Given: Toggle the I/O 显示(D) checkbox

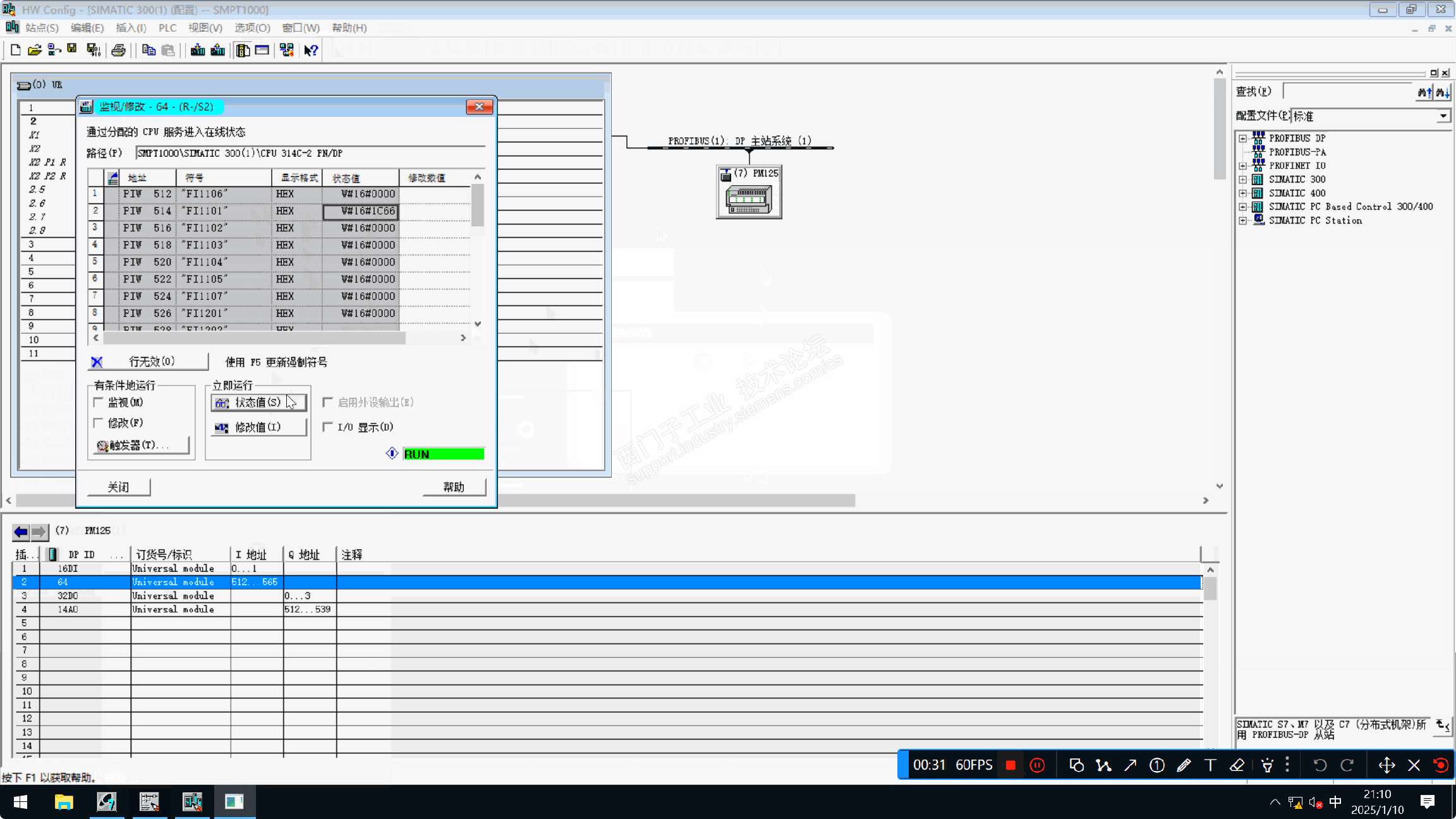Looking at the screenshot, I should point(327,427).
